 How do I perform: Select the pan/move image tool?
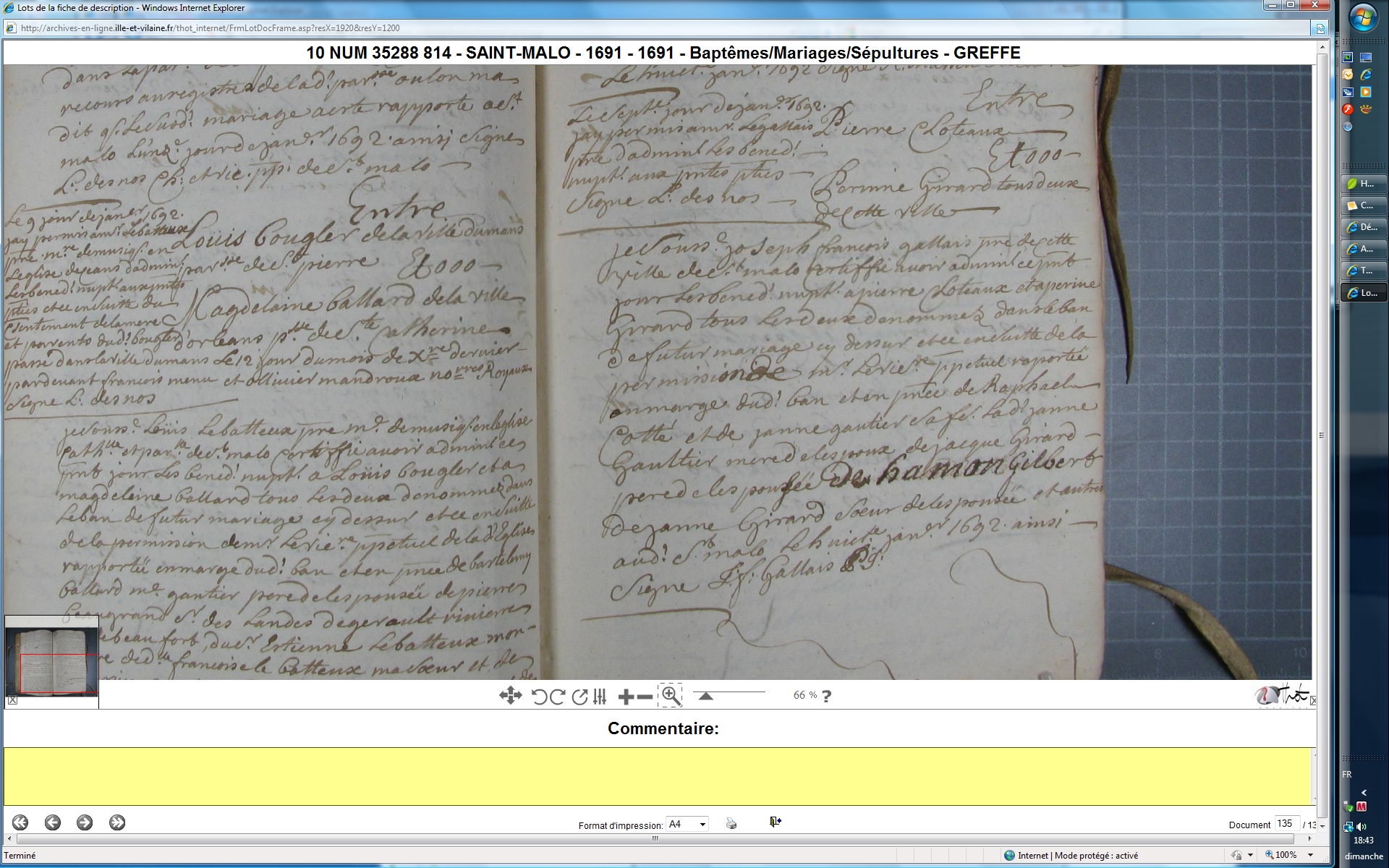click(x=510, y=696)
